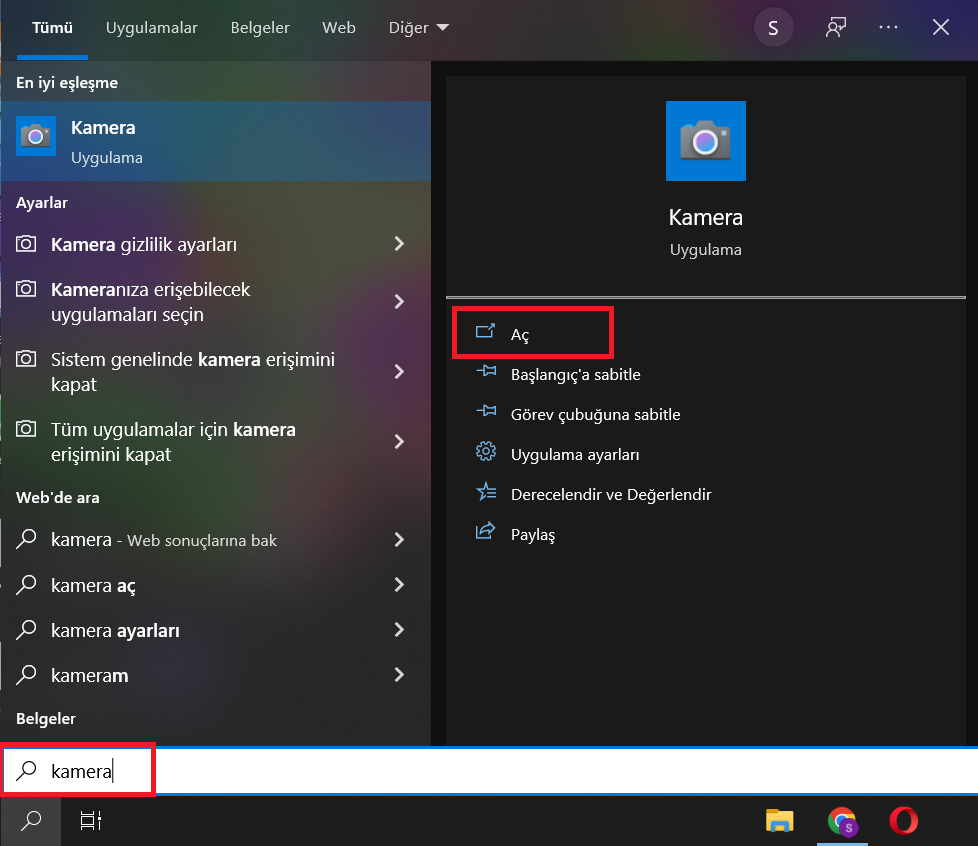Click the taskbar search magnifier icon

coord(32,821)
